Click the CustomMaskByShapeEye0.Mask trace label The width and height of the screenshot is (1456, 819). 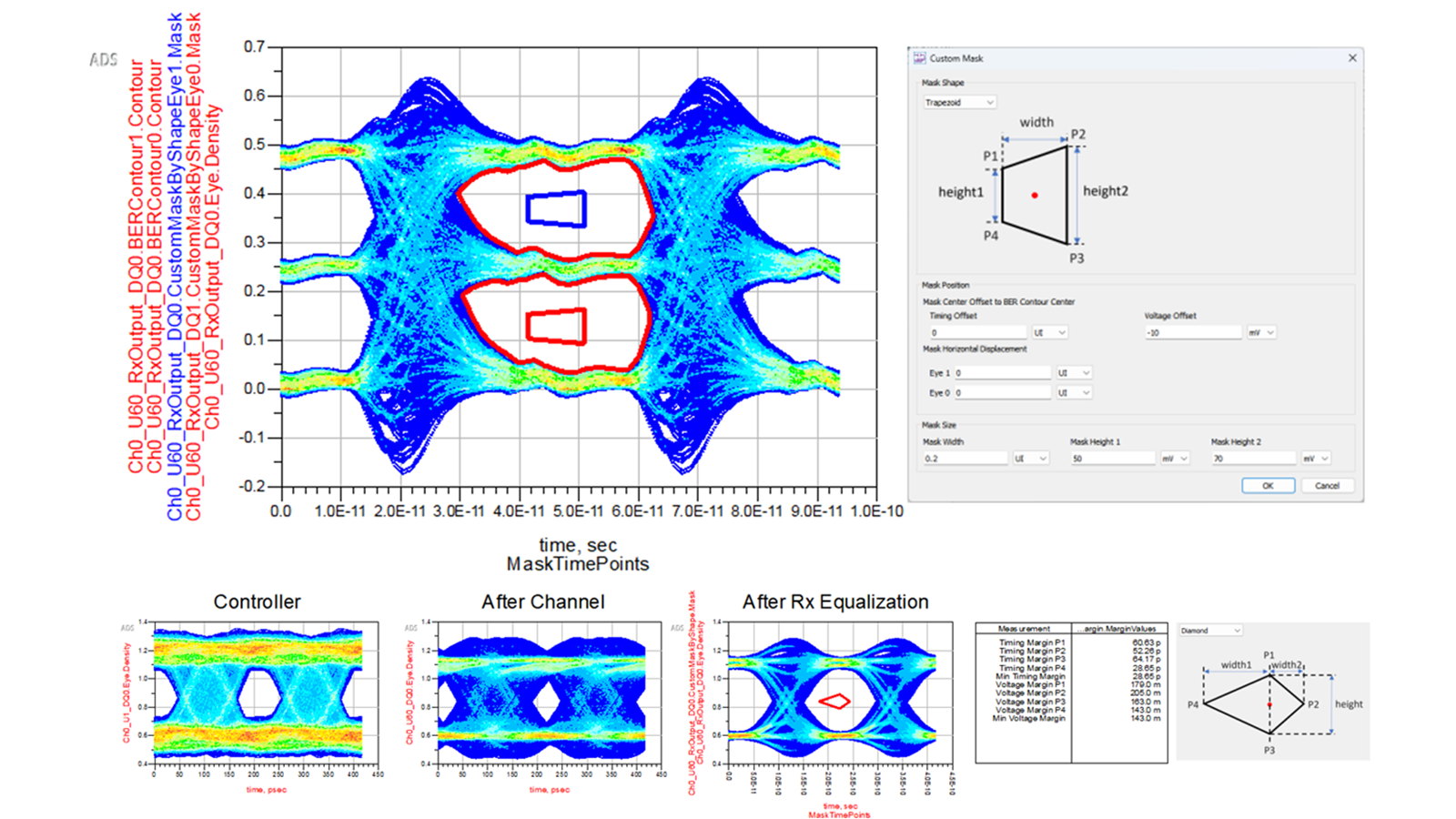coord(193,266)
